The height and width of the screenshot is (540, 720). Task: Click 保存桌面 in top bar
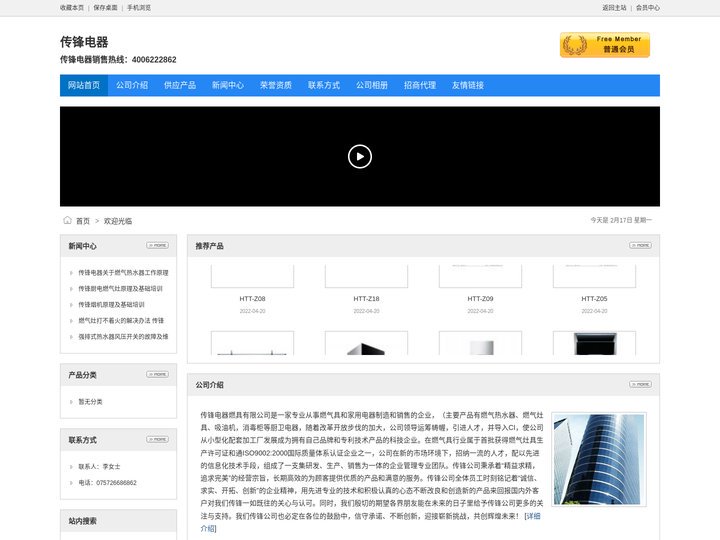click(106, 8)
